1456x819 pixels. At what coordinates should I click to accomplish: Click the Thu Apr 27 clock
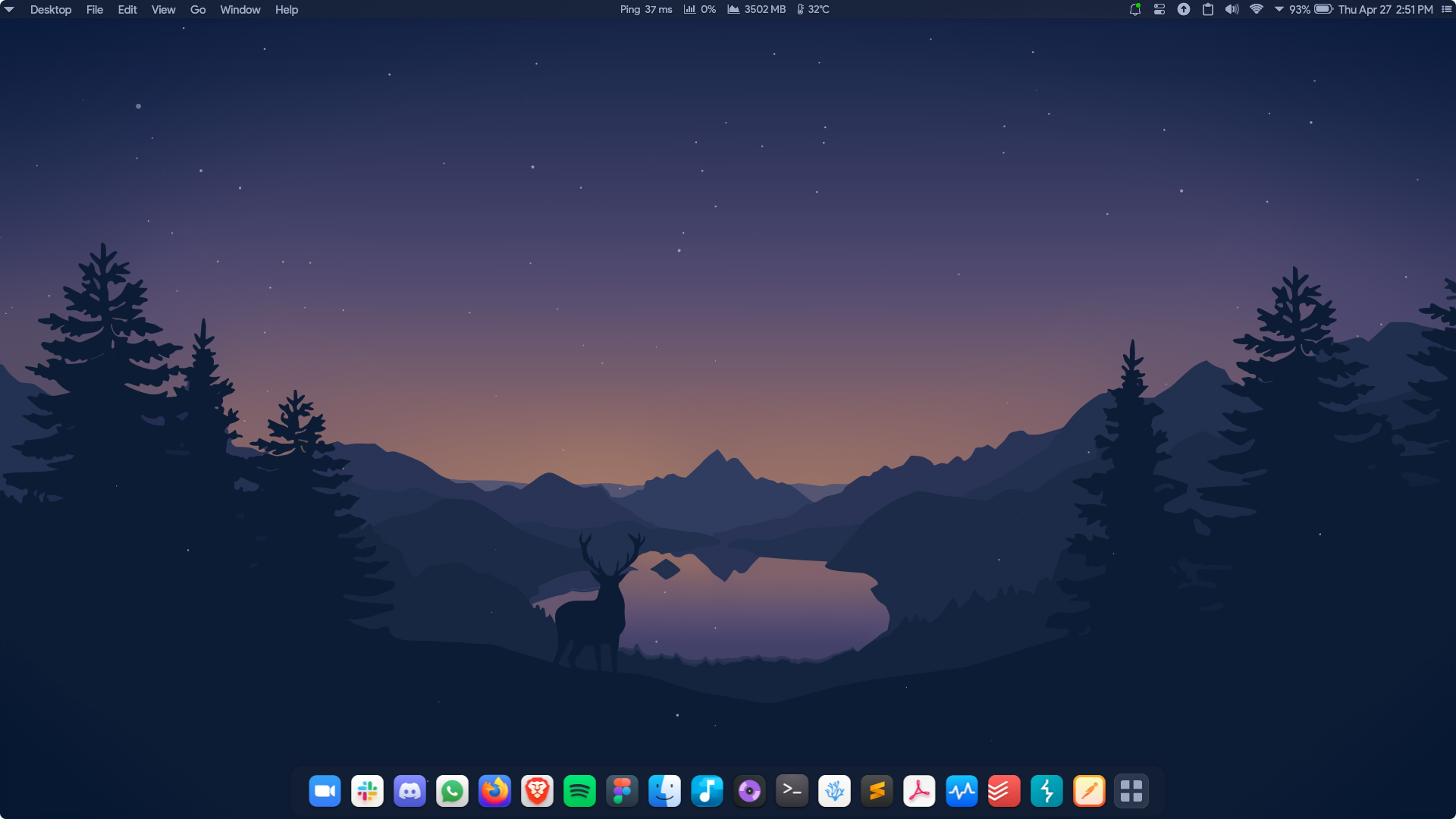pyautogui.click(x=1385, y=9)
